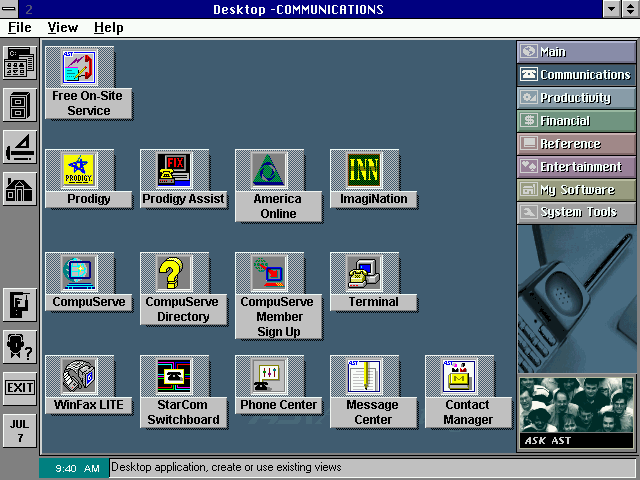Select the Communications tab
Viewport: 640px width, 480px height.
tap(576, 75)
